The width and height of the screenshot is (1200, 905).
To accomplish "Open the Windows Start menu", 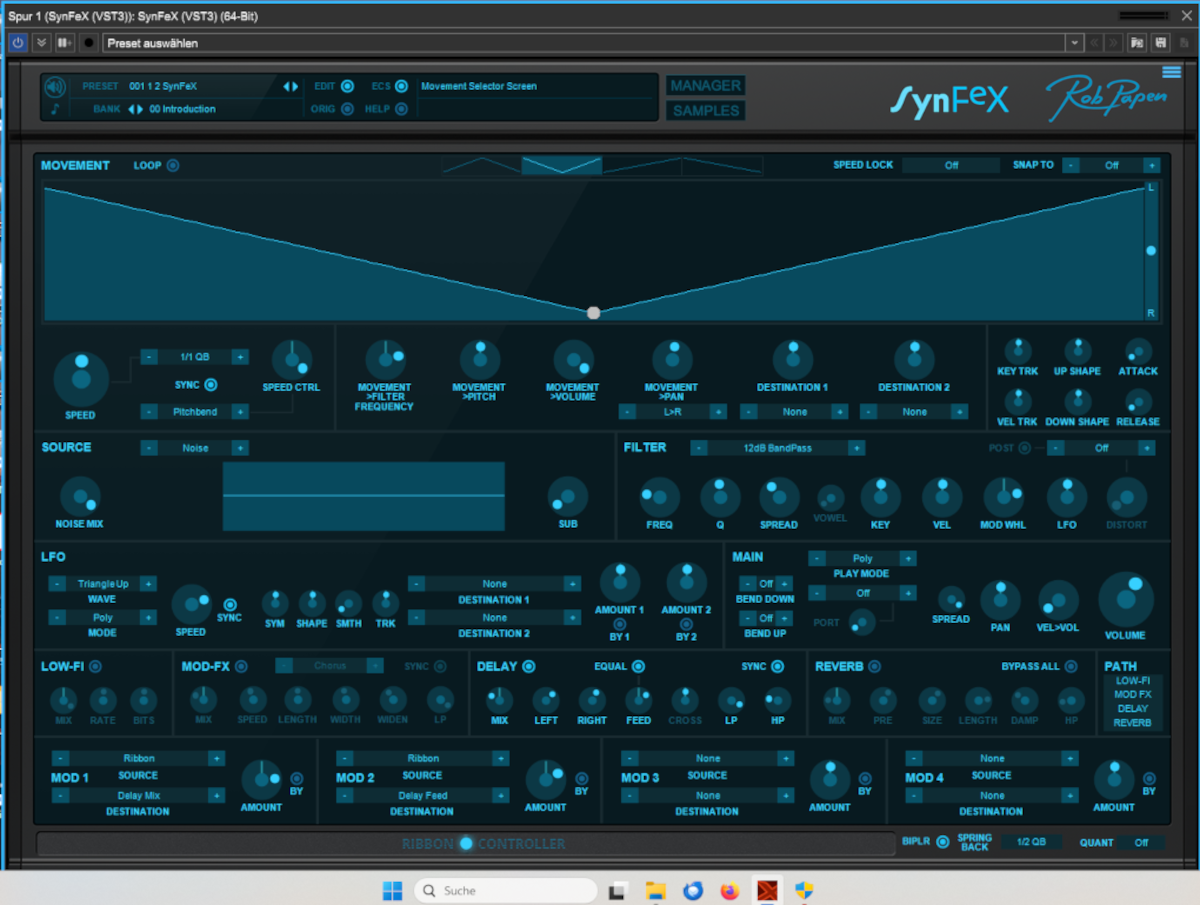I will point(392,890).
